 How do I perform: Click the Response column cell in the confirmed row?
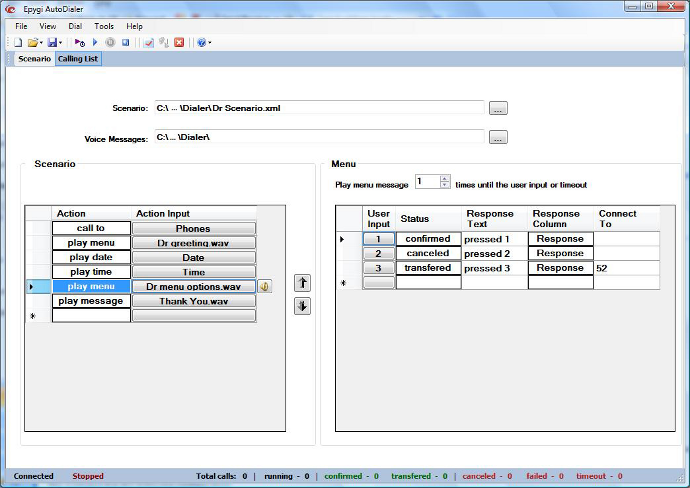(x=560, y=238)
